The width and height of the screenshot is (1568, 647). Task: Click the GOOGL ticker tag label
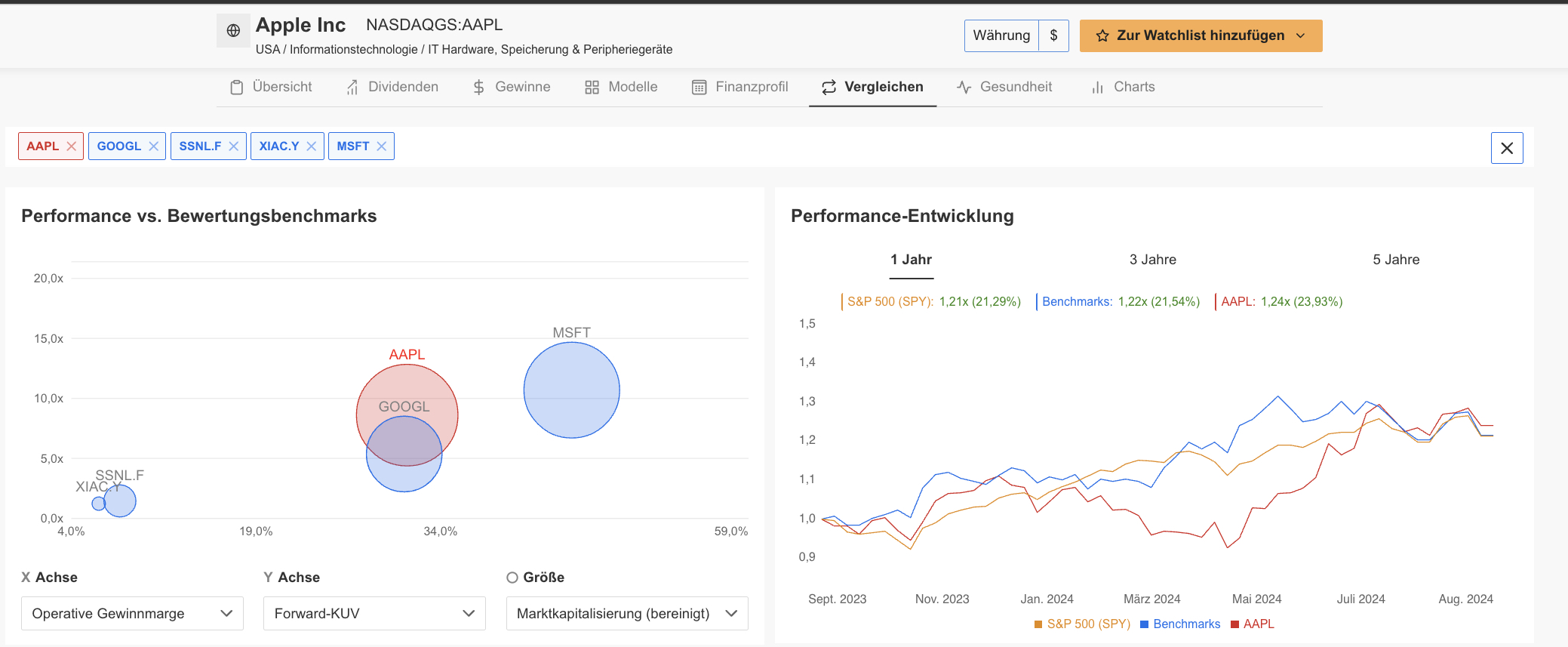pyautogui.click(x=119, y=146)
